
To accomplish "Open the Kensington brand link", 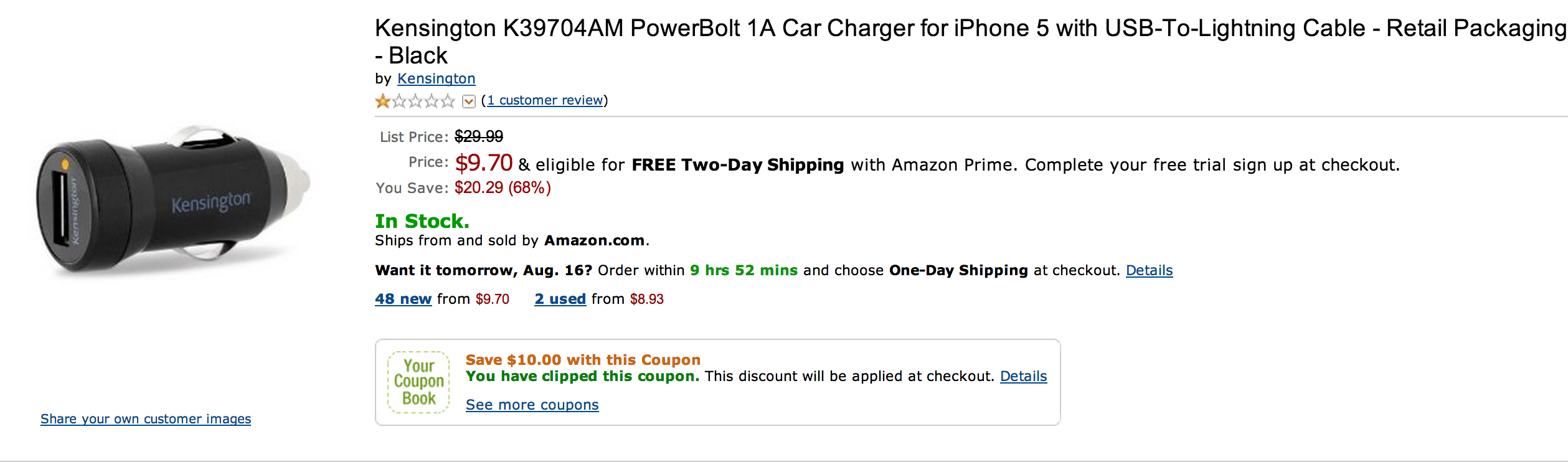I will coord(436,78).
